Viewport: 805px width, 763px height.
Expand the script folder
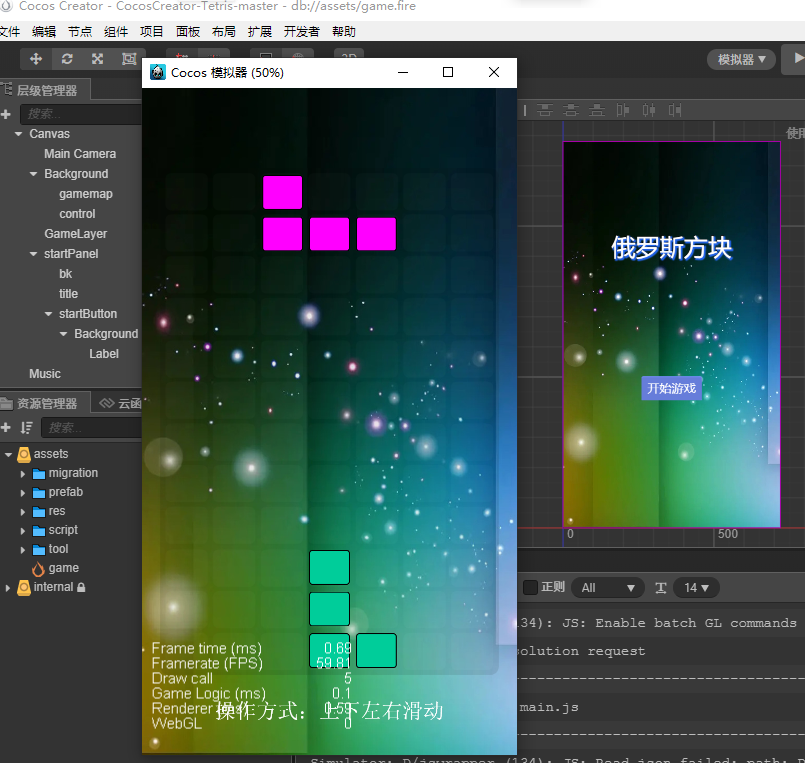tap(23, 531)
